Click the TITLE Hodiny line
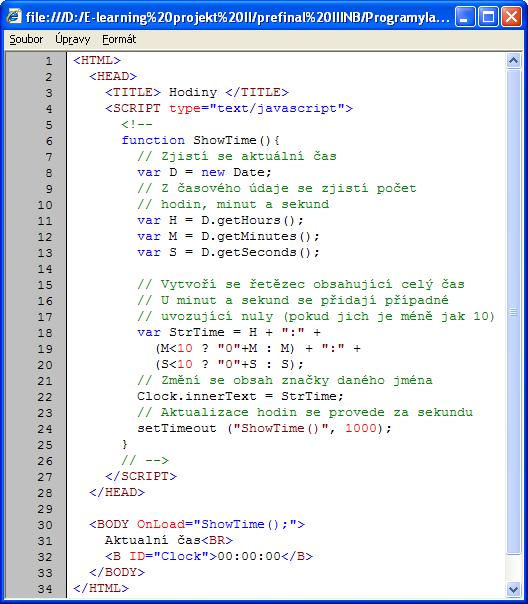Screen dimensions: 528x604 (197, 92)
